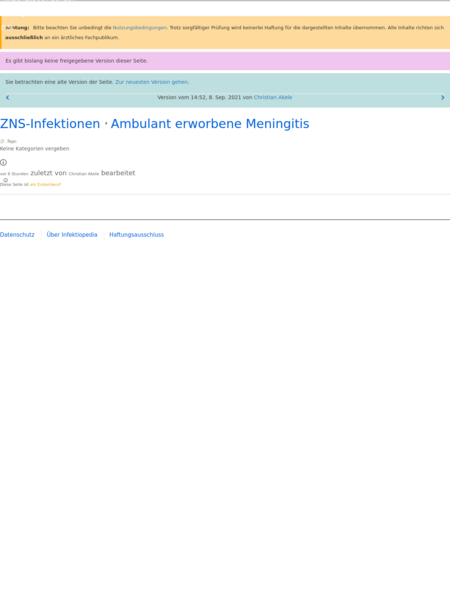Click the info circle icon
This screenshot has height=600, width=450.
pos(3,163)
